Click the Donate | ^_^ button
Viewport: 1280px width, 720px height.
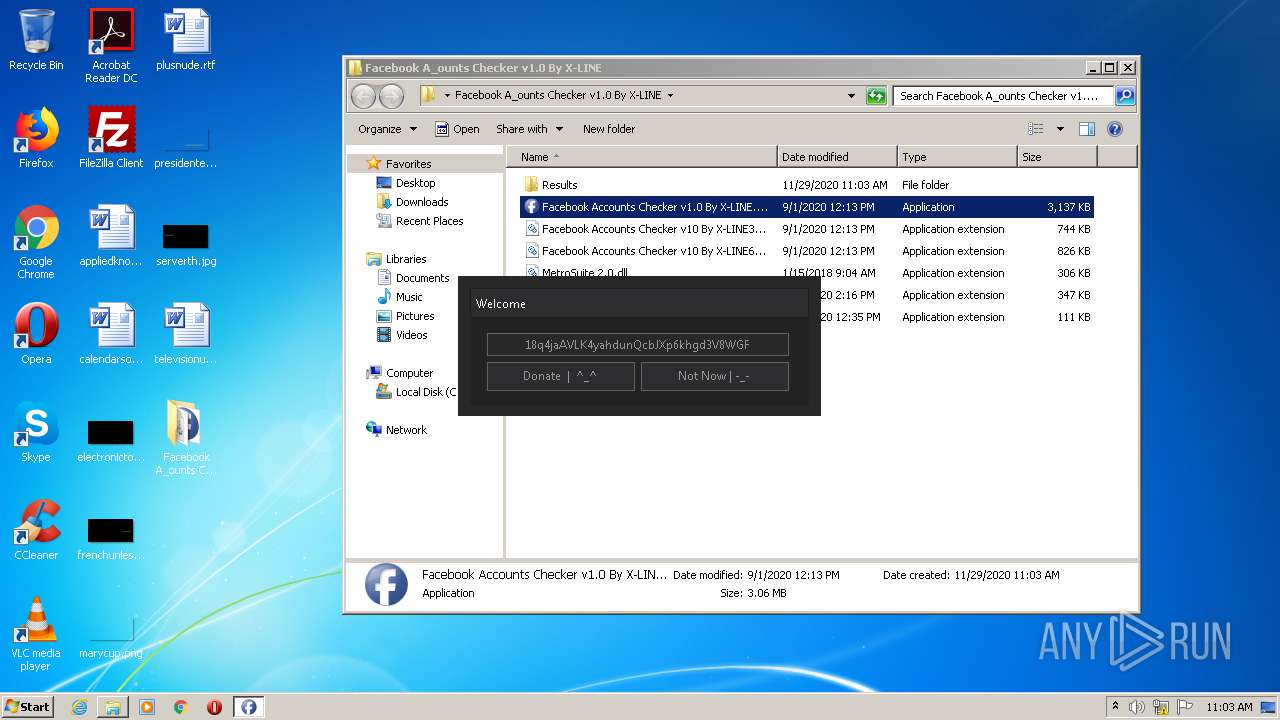[x=560, y=376]
